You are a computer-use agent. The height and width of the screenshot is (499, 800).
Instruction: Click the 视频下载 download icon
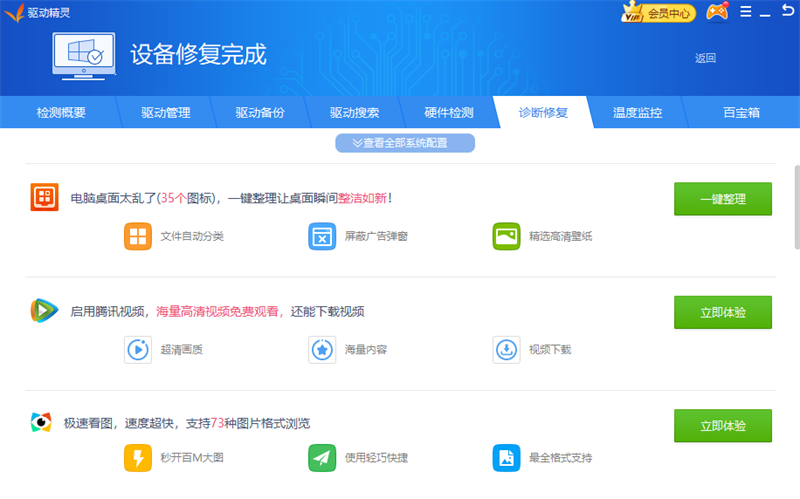pos(506,350)
